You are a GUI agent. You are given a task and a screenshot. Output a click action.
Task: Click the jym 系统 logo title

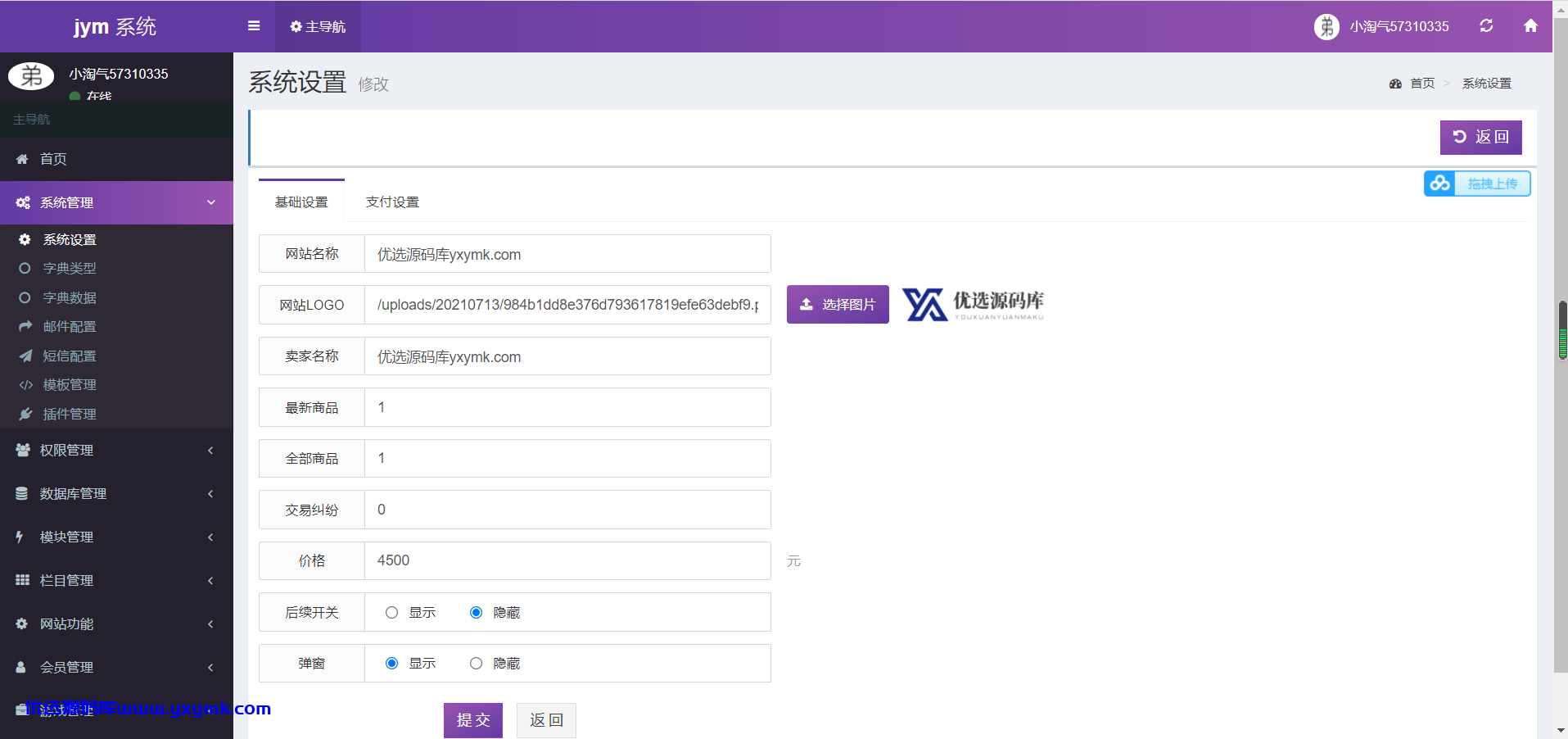pos(115,26)
